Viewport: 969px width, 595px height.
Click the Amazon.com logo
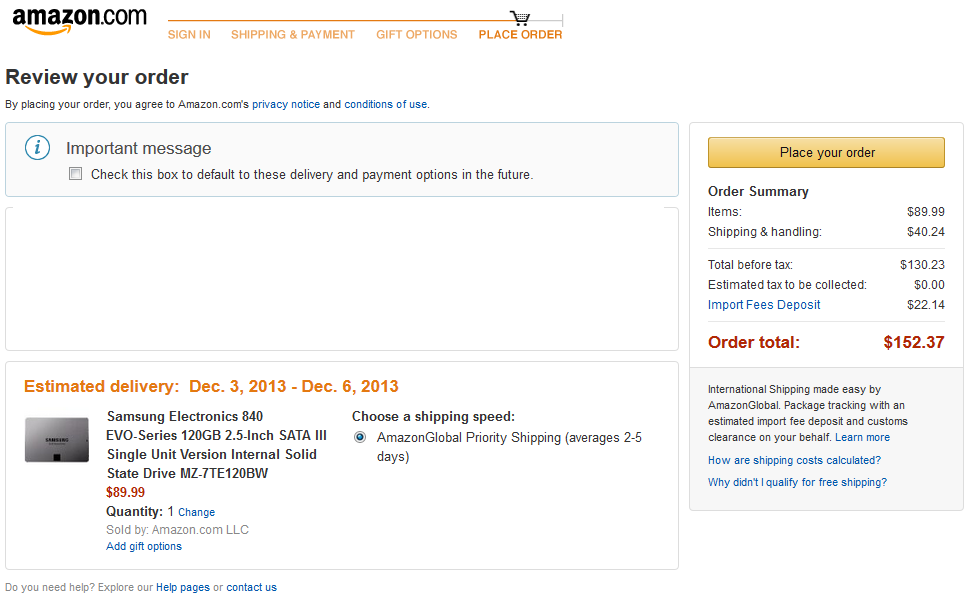click(x=79, y=20)
